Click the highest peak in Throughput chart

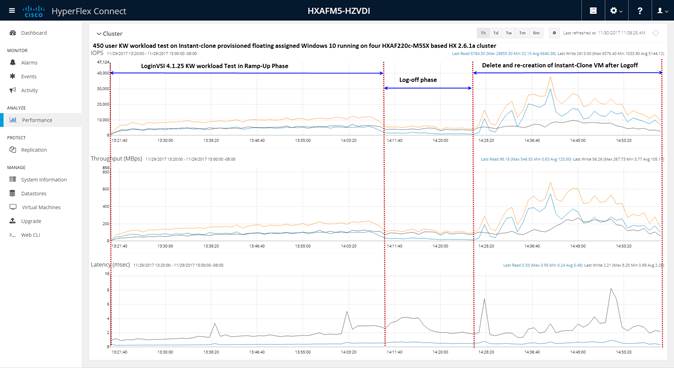(550, 183)
